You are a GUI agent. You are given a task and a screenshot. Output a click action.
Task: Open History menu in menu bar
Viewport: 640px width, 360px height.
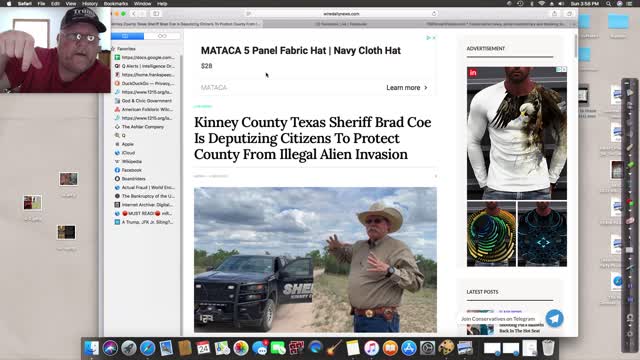pyautogui.click(x=90, y=4)
